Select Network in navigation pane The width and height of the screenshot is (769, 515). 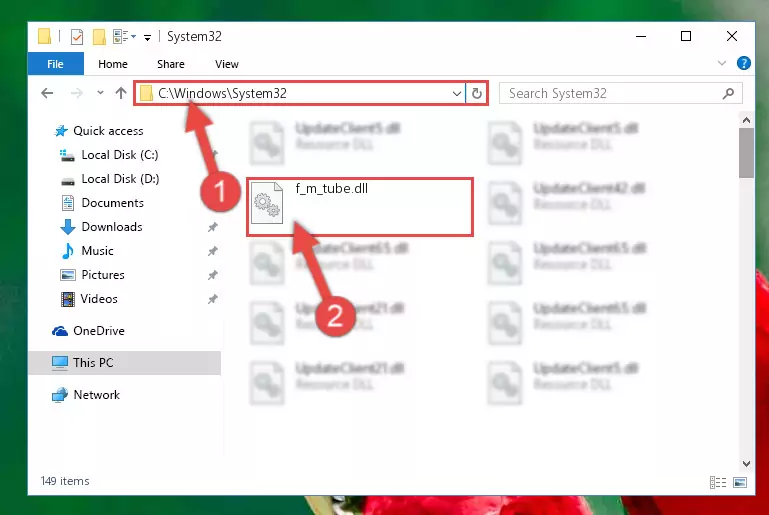pos(97,395)
